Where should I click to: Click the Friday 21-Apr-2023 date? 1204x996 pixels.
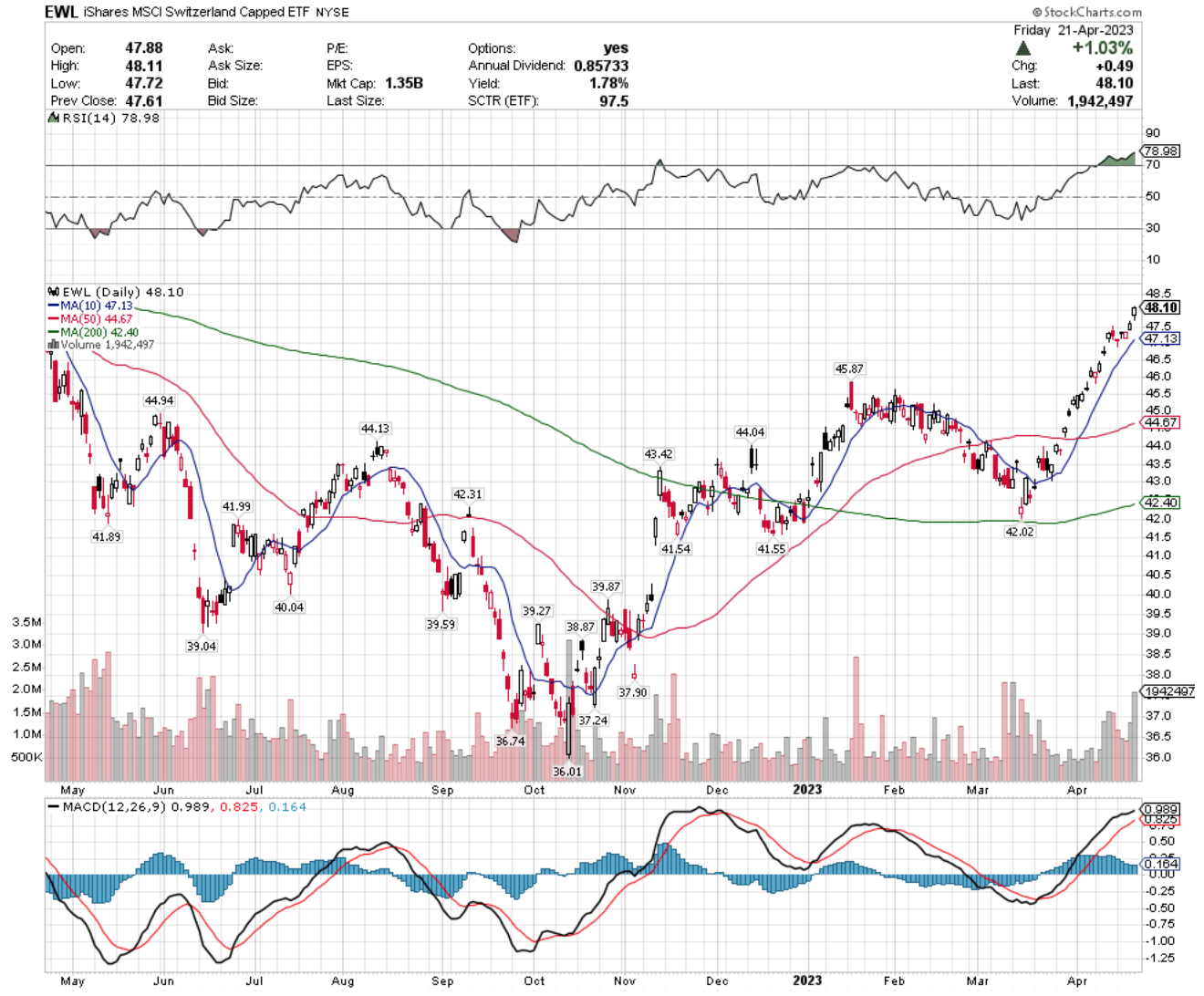(1074, 30)
